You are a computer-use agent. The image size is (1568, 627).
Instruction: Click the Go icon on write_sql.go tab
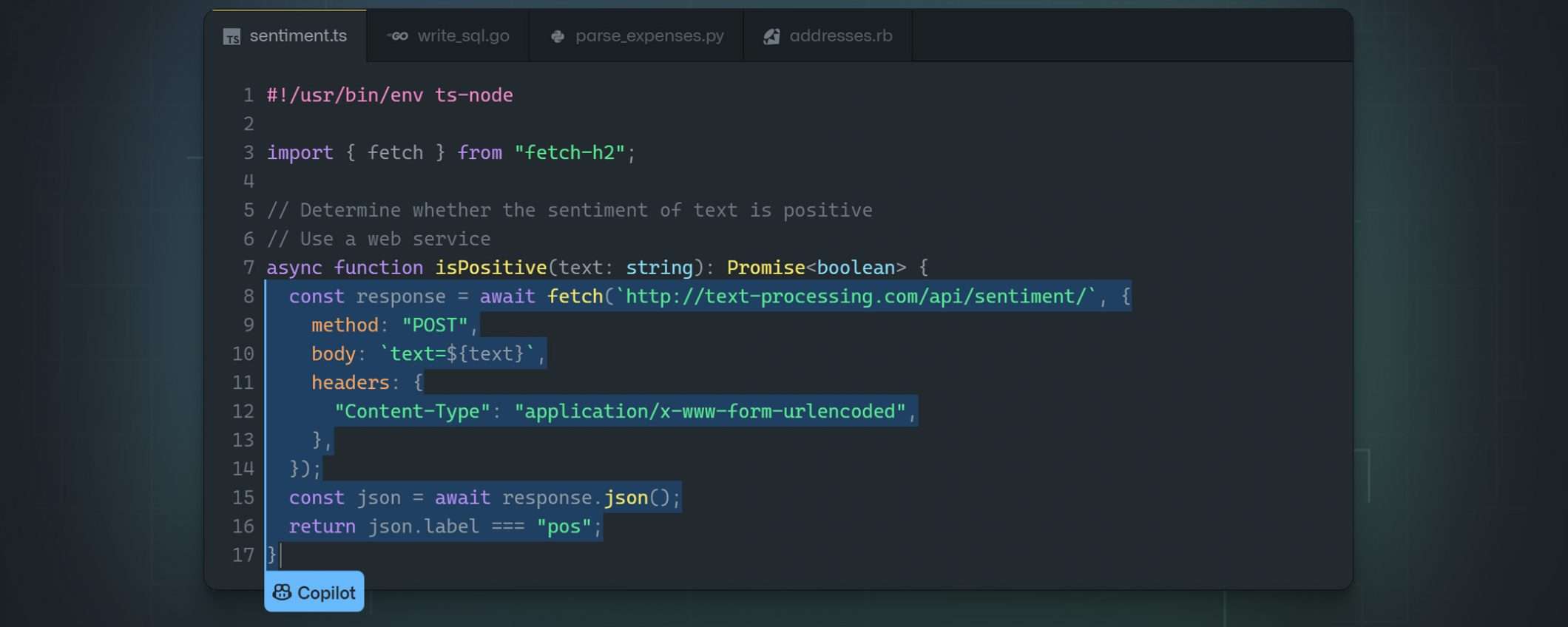398,36
